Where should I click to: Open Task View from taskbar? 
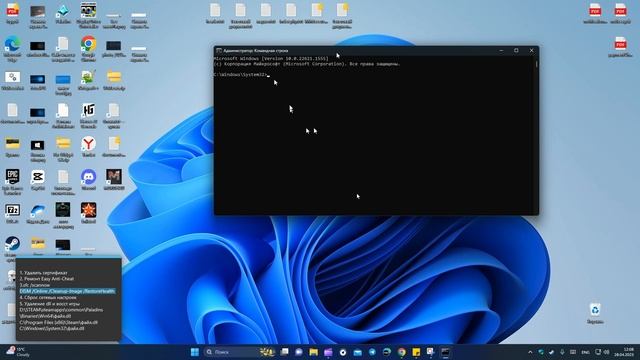tap(284, 352)
